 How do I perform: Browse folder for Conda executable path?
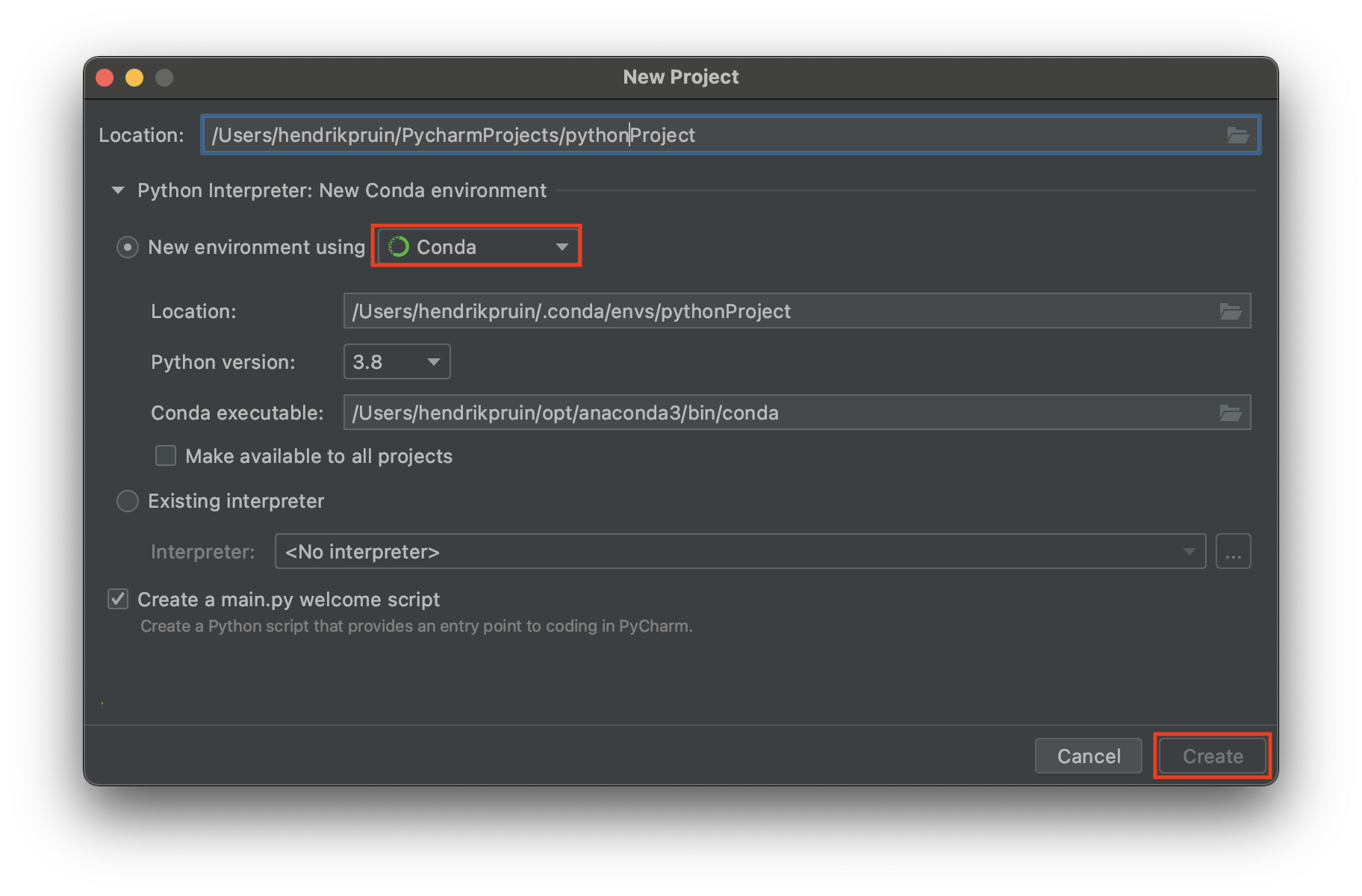[x=1230, y=413]
